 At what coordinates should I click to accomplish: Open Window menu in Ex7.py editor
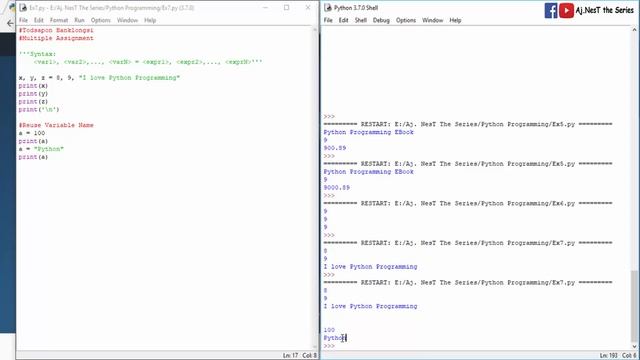pyautogui.click(x=127, y=20)
